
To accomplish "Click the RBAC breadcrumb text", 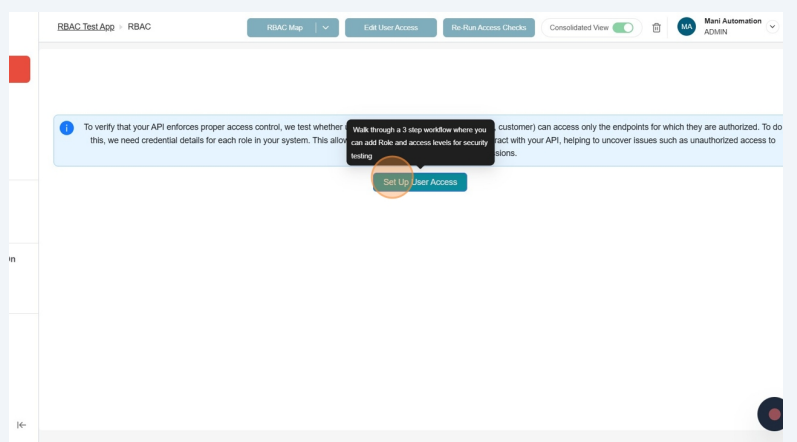I will (x=139, y=27).
